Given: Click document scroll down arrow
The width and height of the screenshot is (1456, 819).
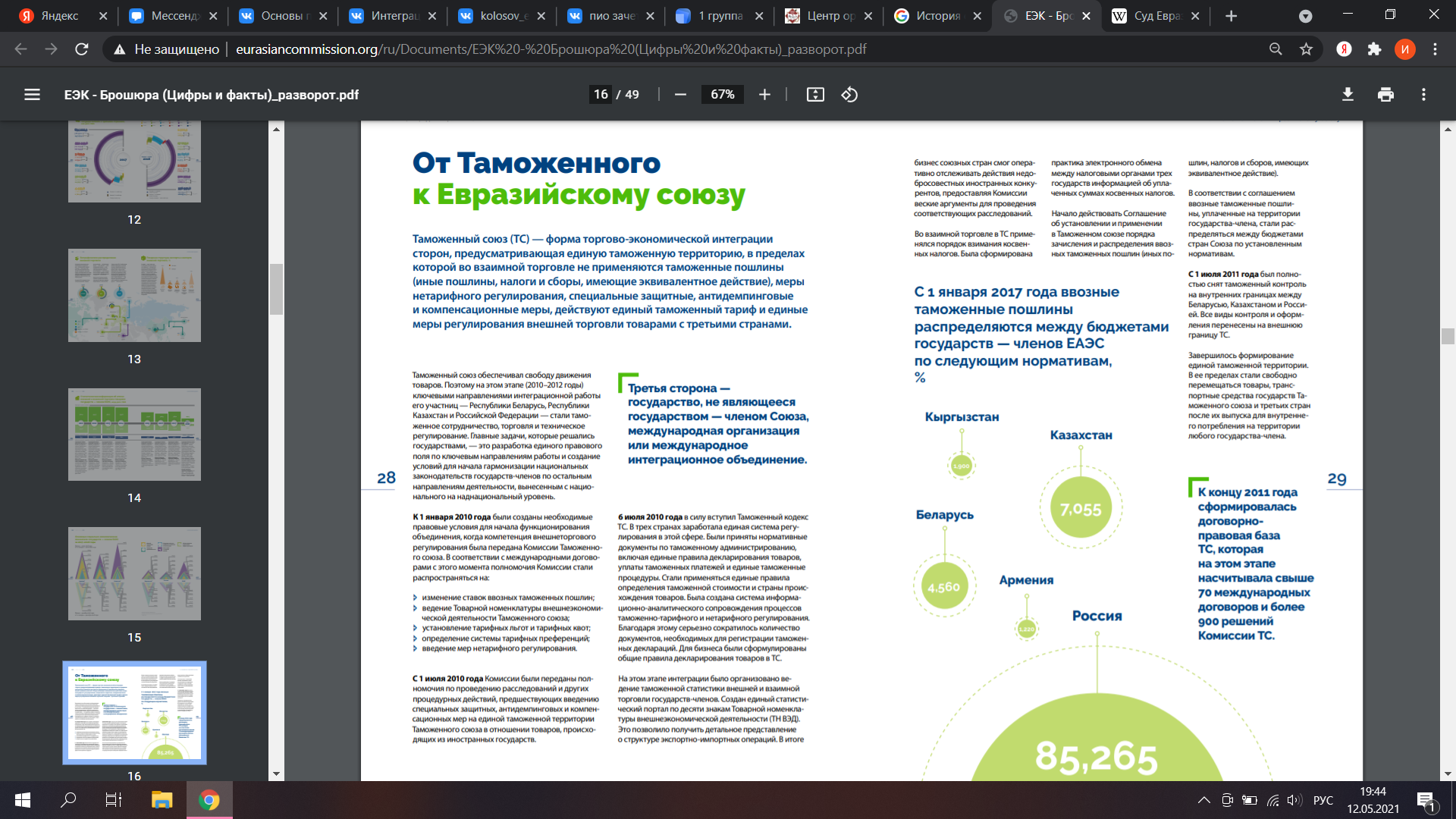Looking at the screenshot, I should 1448,773.
